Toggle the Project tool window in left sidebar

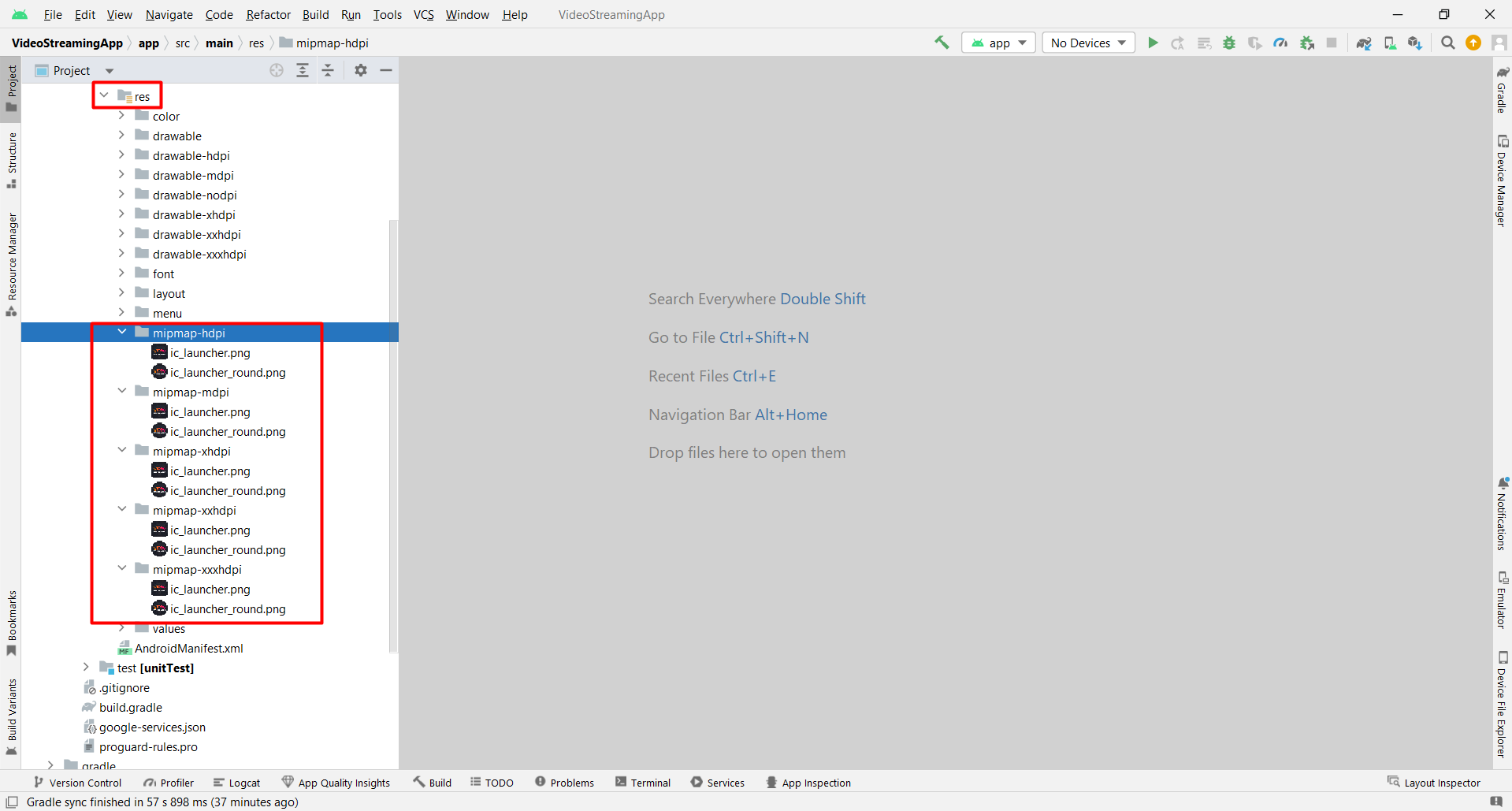point(12,88)
